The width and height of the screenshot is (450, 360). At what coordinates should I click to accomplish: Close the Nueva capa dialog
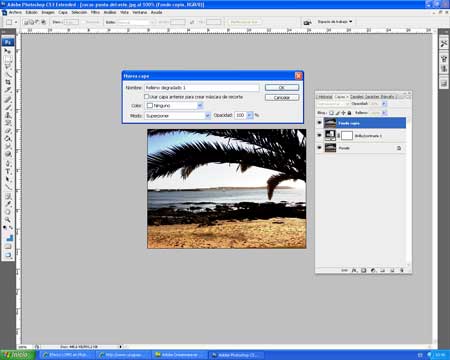299,76
